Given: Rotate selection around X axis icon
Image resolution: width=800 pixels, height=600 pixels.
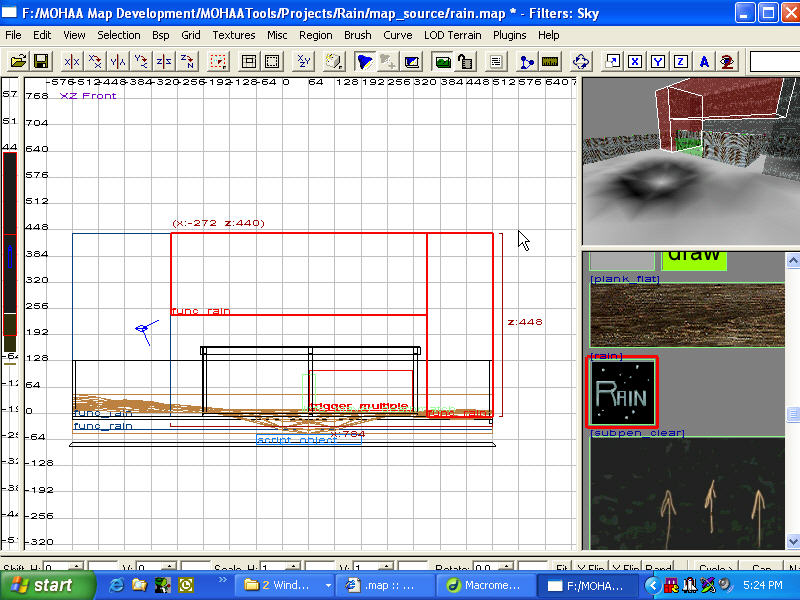Looking at the screenshot, I should pos(95,61).
